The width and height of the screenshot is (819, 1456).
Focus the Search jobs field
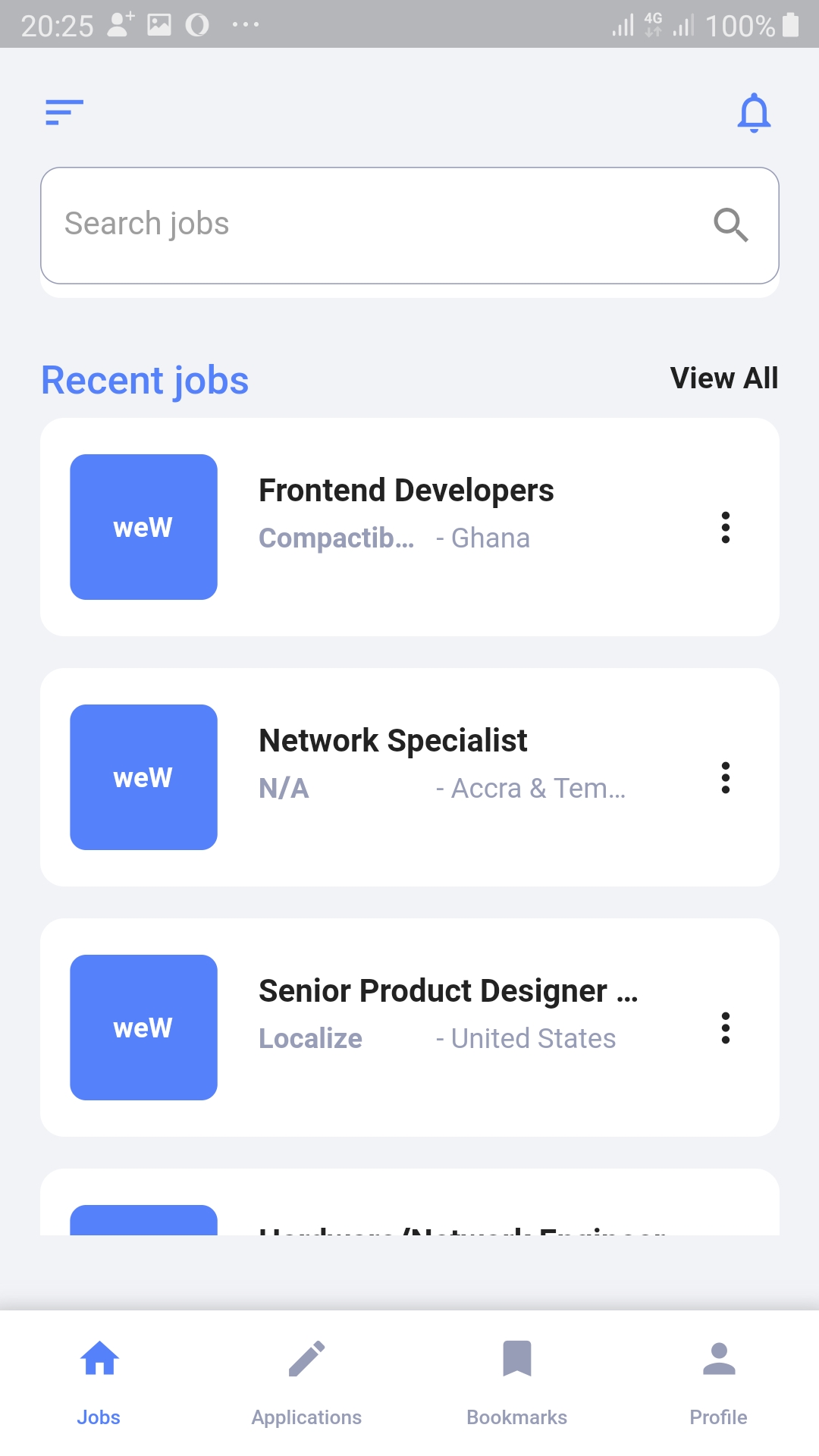coord(409,225)
